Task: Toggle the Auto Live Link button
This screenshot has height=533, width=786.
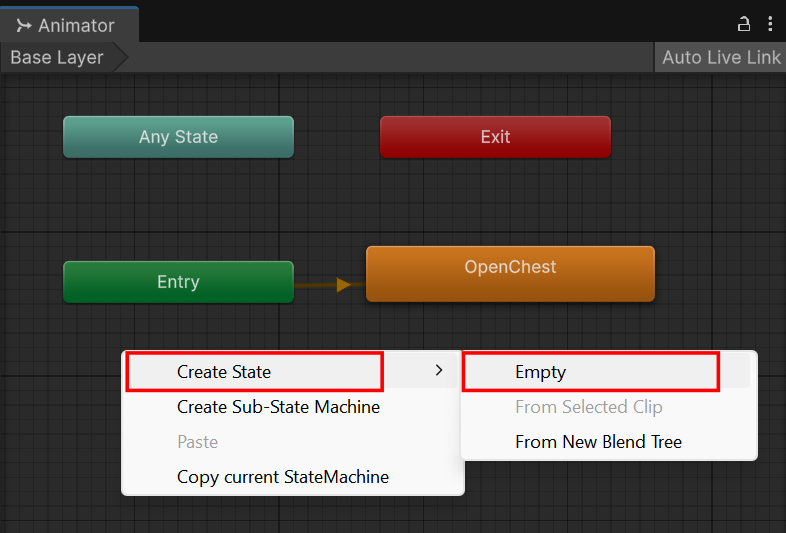Action: 720,57
